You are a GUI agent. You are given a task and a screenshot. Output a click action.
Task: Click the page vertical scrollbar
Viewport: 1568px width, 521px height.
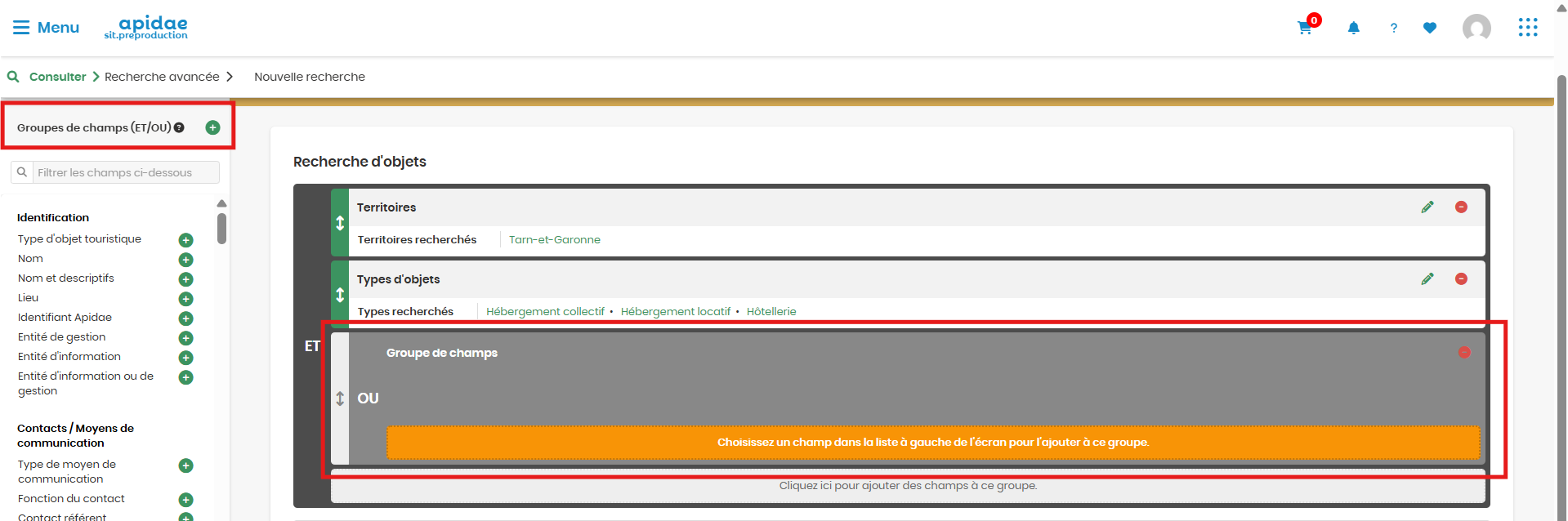(x=1561, y=297)
